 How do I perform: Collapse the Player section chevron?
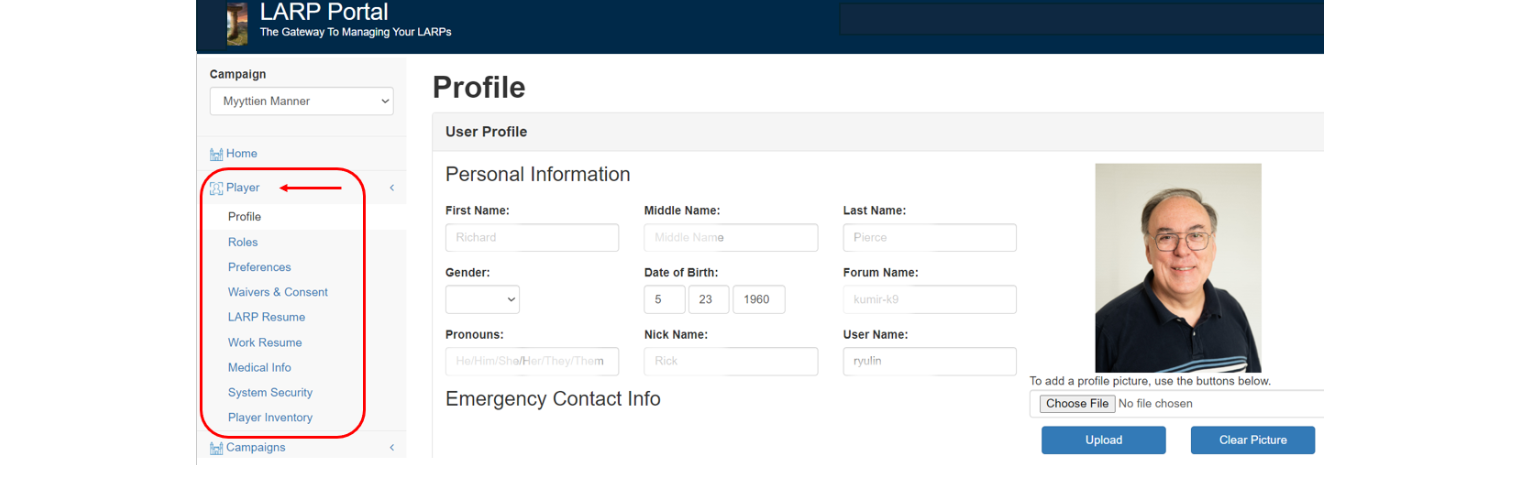click(x=392, y=188)
